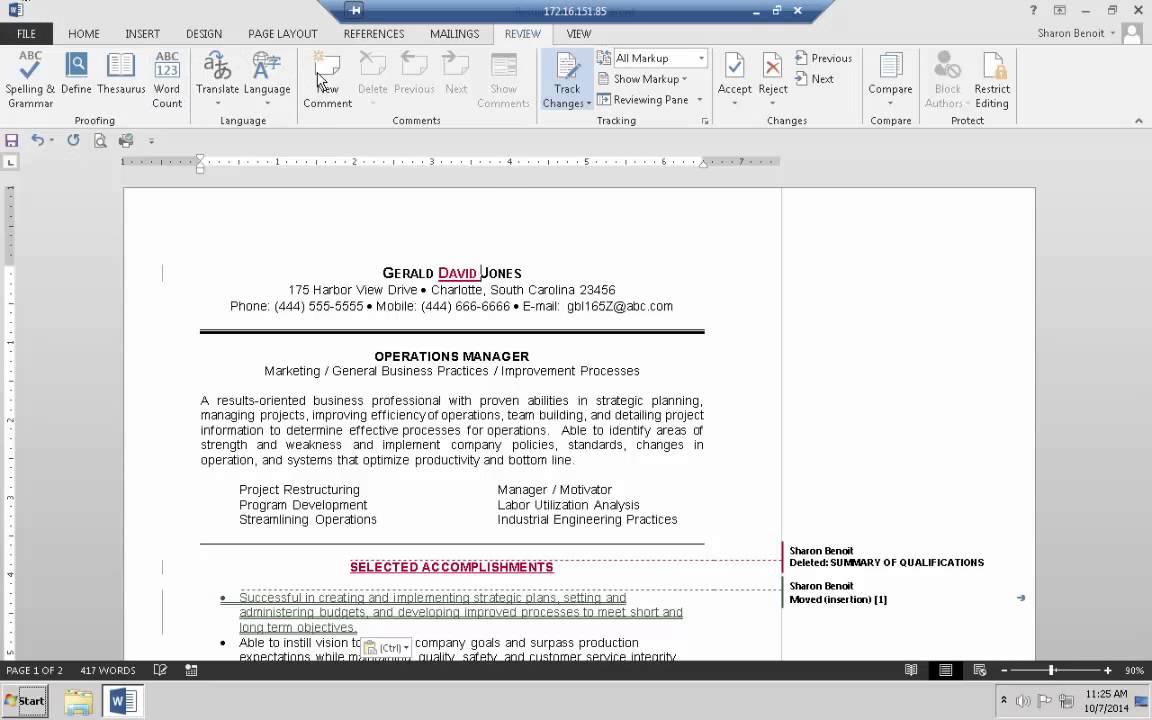Follow the Moved (insertion) balloon arrow
Viewport: 1152px width, 720px height.
point(1020,598)
